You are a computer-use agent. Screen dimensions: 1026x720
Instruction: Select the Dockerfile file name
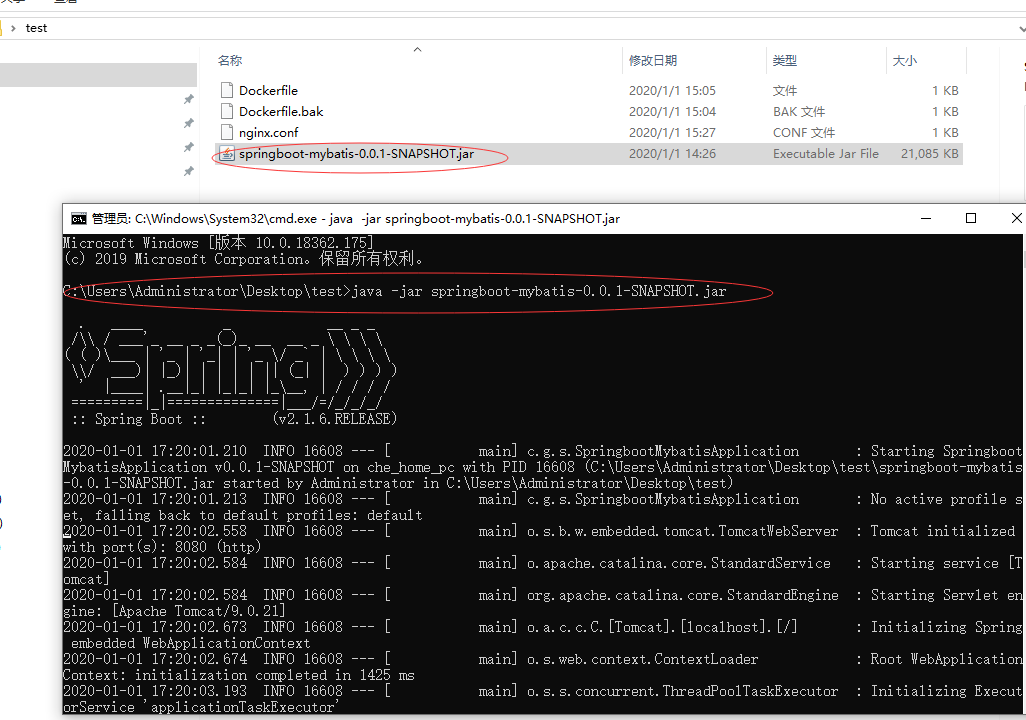[268, 90]
